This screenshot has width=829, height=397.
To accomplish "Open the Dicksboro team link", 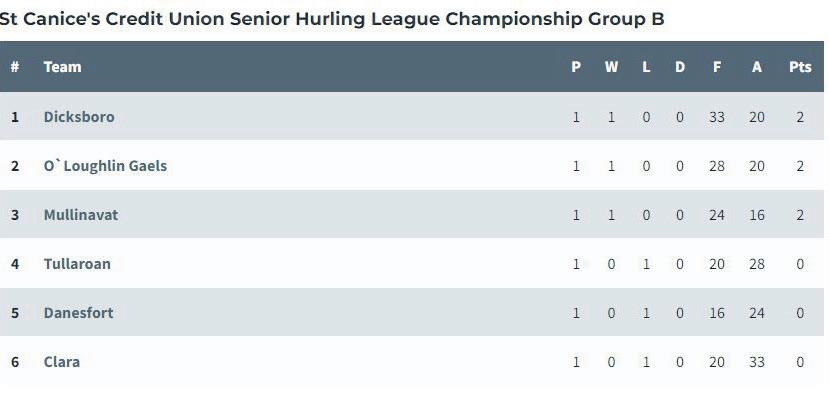I will (79, 117).
